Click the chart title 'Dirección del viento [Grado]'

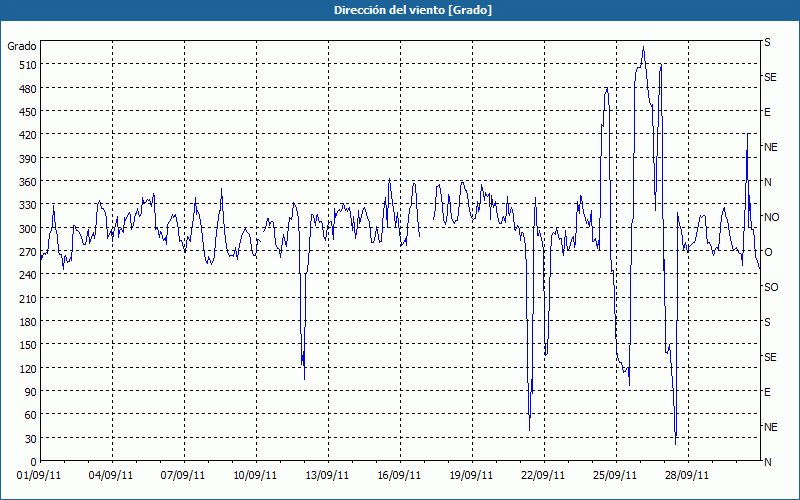[412, 10]
